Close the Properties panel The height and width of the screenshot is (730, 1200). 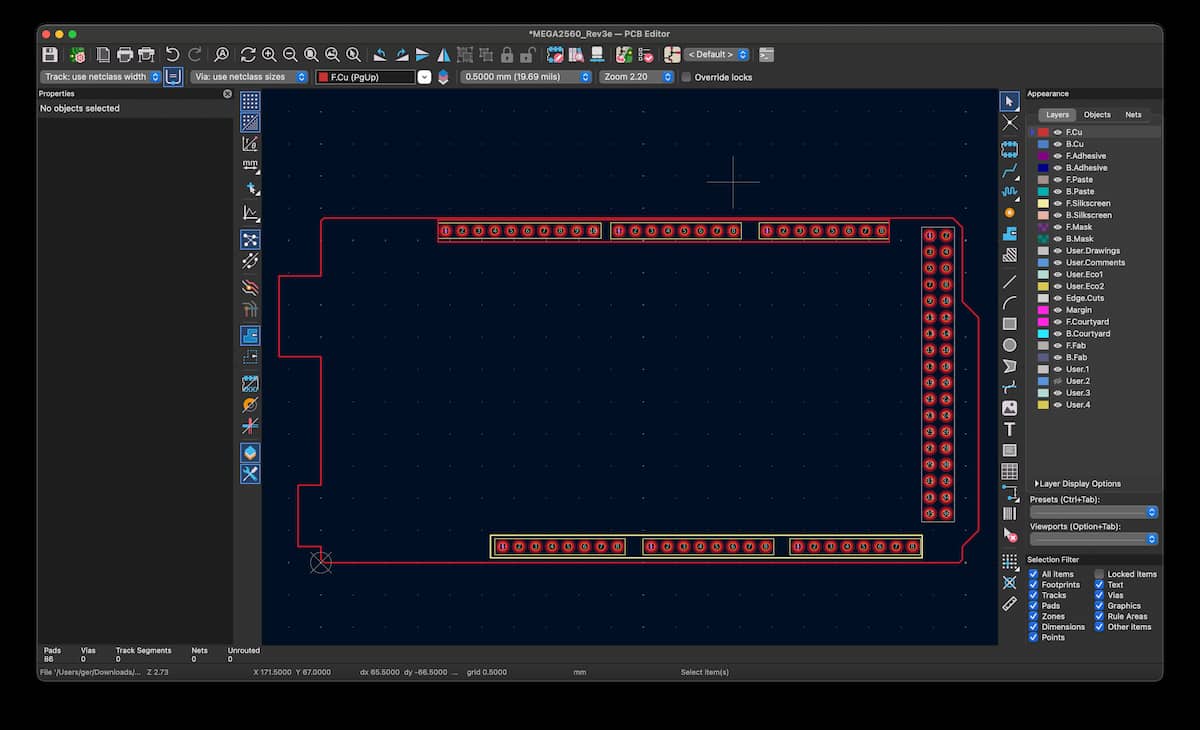pos(227,94)
